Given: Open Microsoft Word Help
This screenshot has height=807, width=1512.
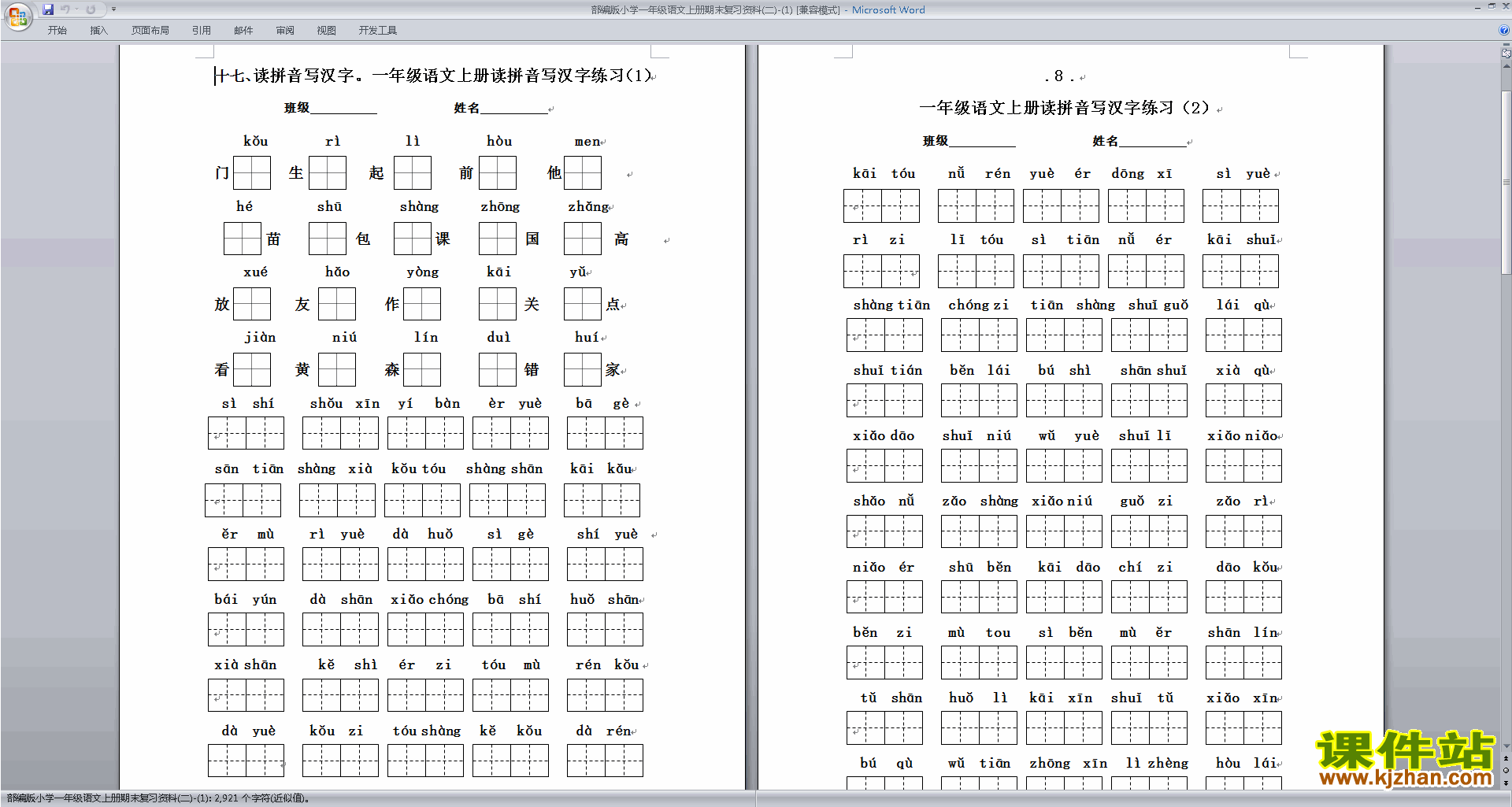Looking at the screenshot, I should [1504, 30].
